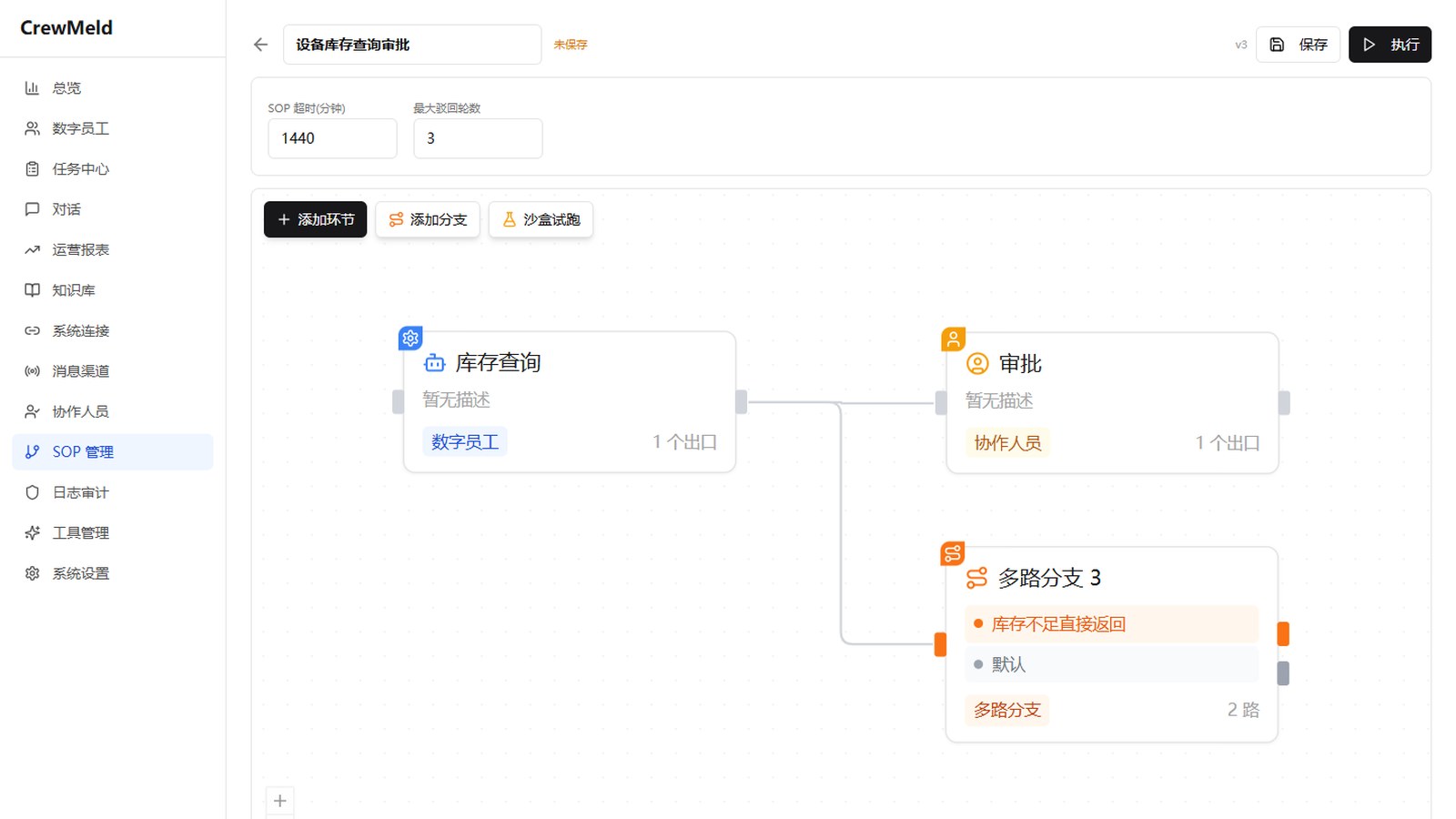Click the 数字员工 tag on 库存查询 node
Image resolution: width=1456 pixels, height=819 pixels.
[465, 442]
